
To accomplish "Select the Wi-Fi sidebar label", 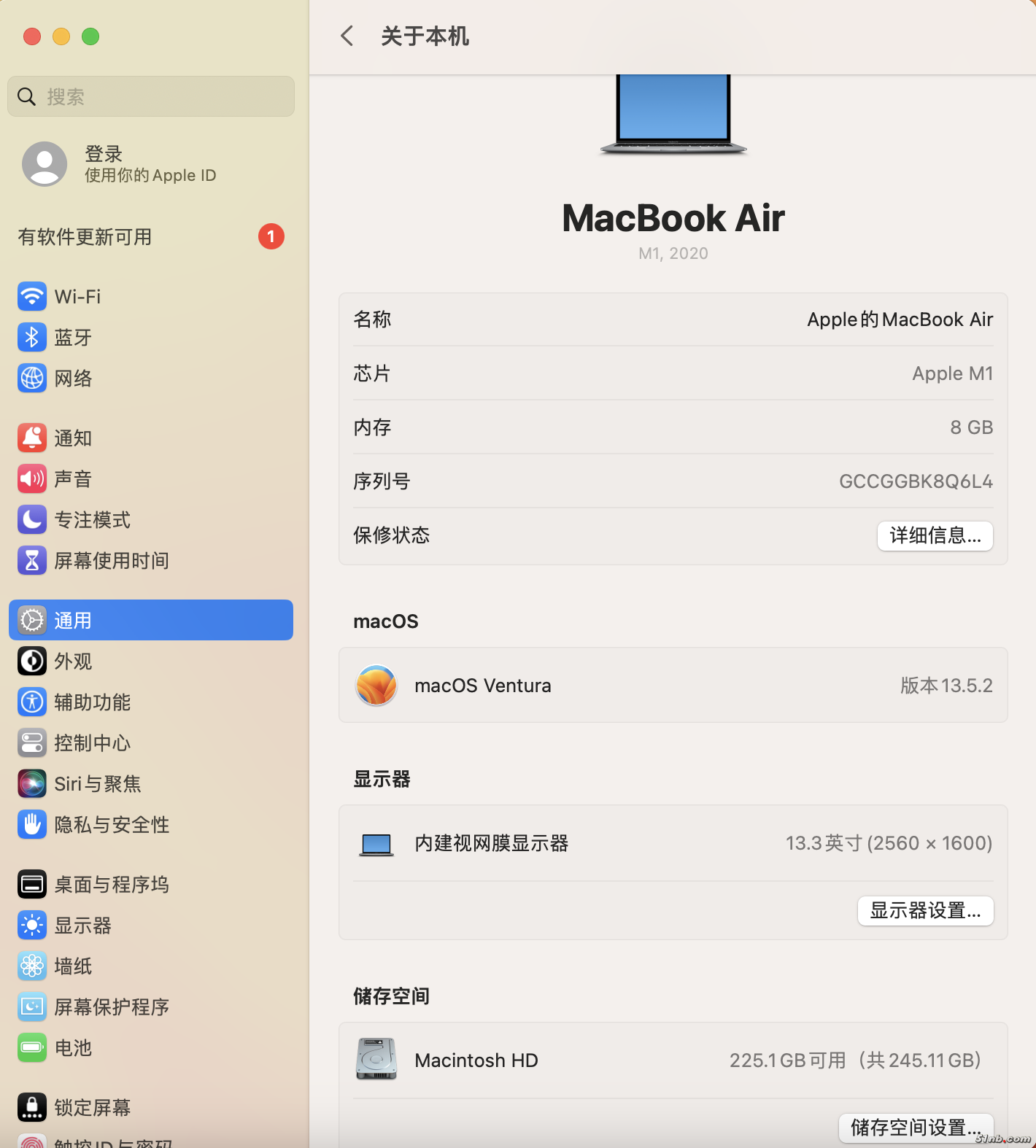I will (x=77, y=297).
